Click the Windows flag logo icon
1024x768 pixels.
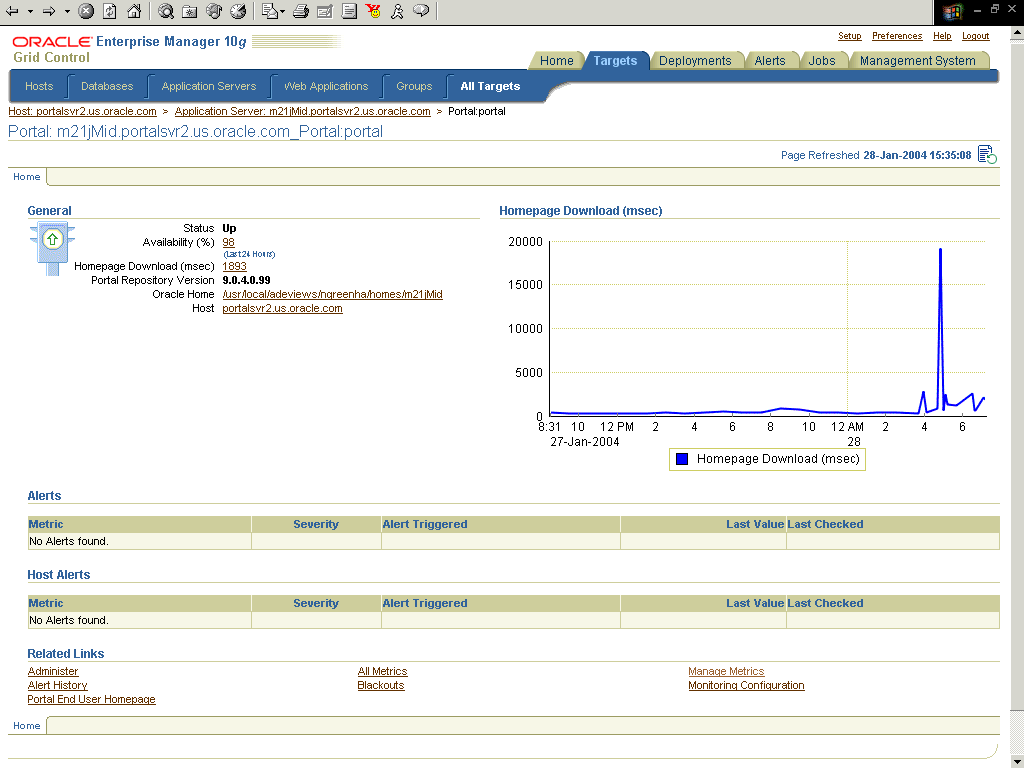coord(953,12)
